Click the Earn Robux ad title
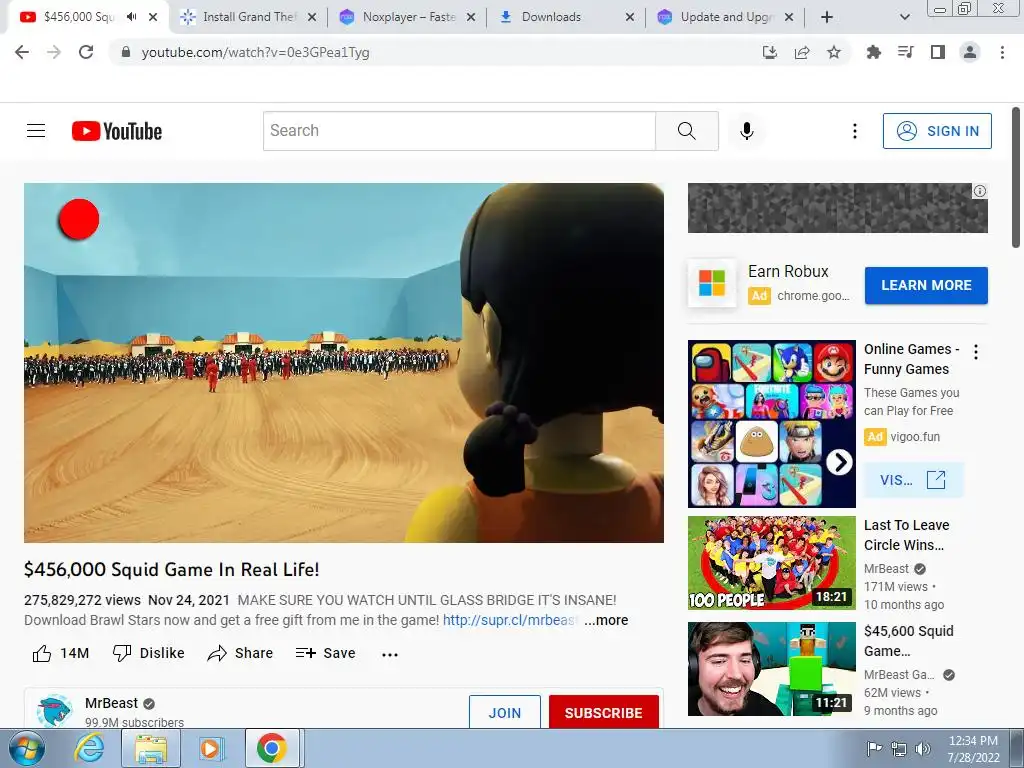The image size is (1024, 768). (788, 272)
